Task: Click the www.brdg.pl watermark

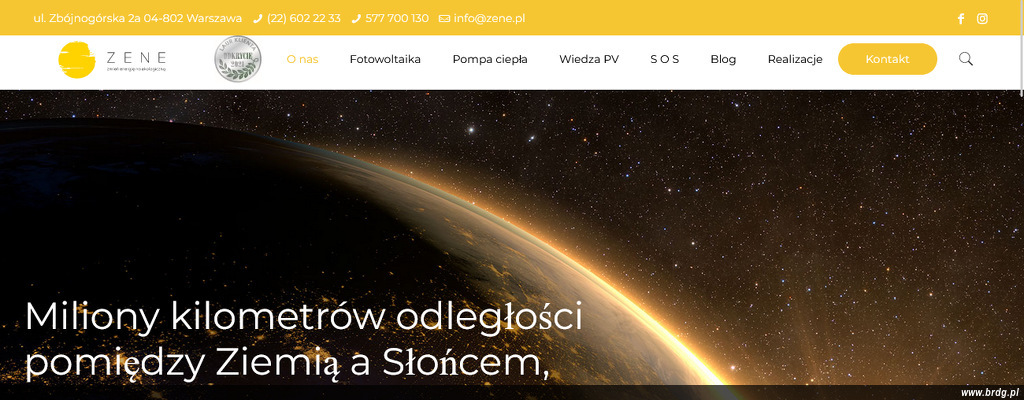Action: tap(989, 393)
